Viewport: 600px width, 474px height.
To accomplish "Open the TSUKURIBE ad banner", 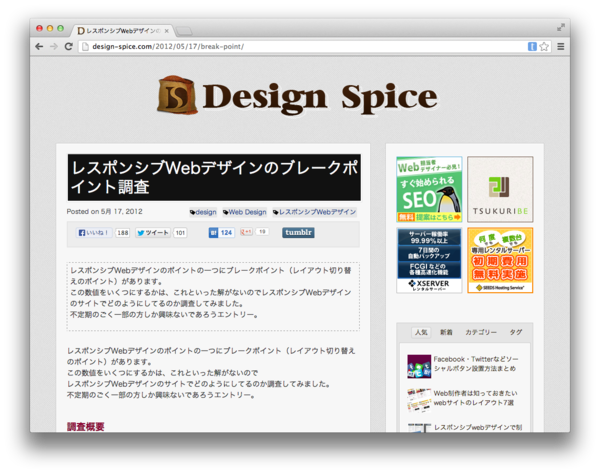I will 500,189.
